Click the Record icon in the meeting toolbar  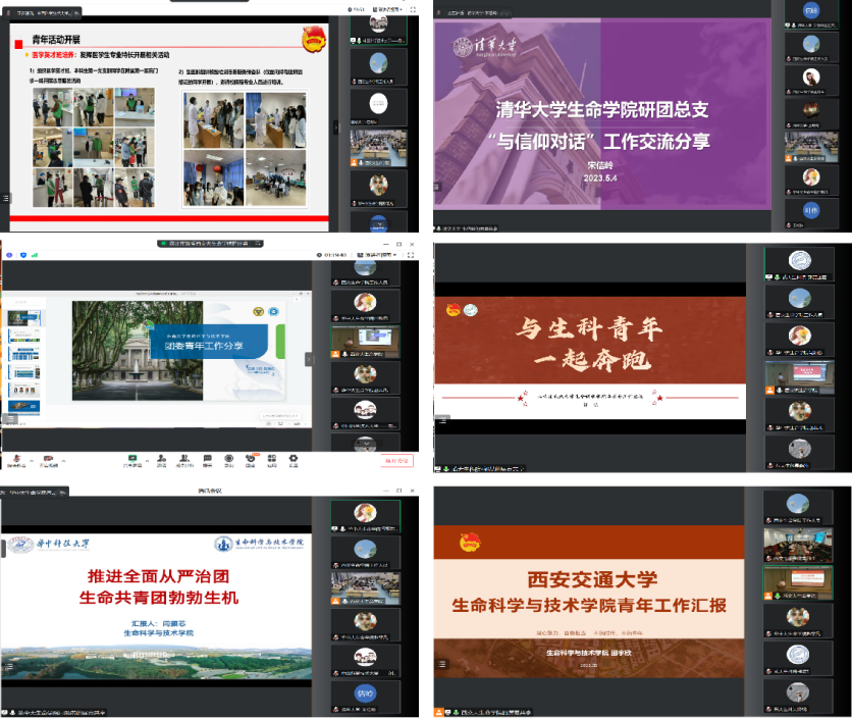(229, 458)
